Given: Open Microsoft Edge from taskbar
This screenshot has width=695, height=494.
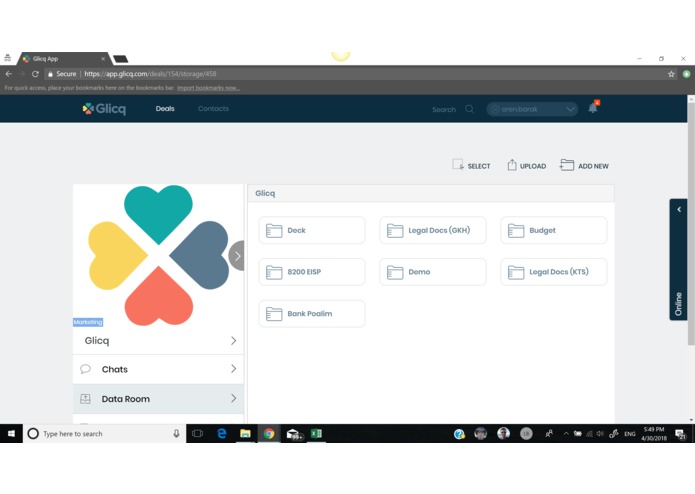Looking at the screenshot, I should [222, 433].
